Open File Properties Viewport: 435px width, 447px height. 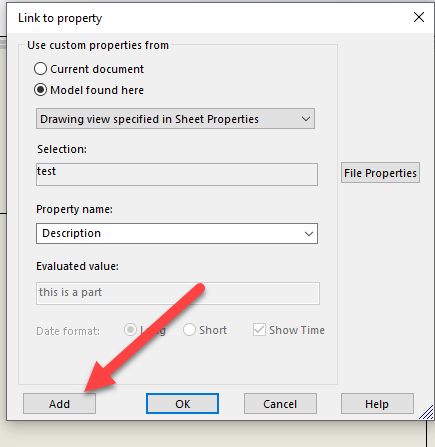pyautogui.click(x=380, y=173)
